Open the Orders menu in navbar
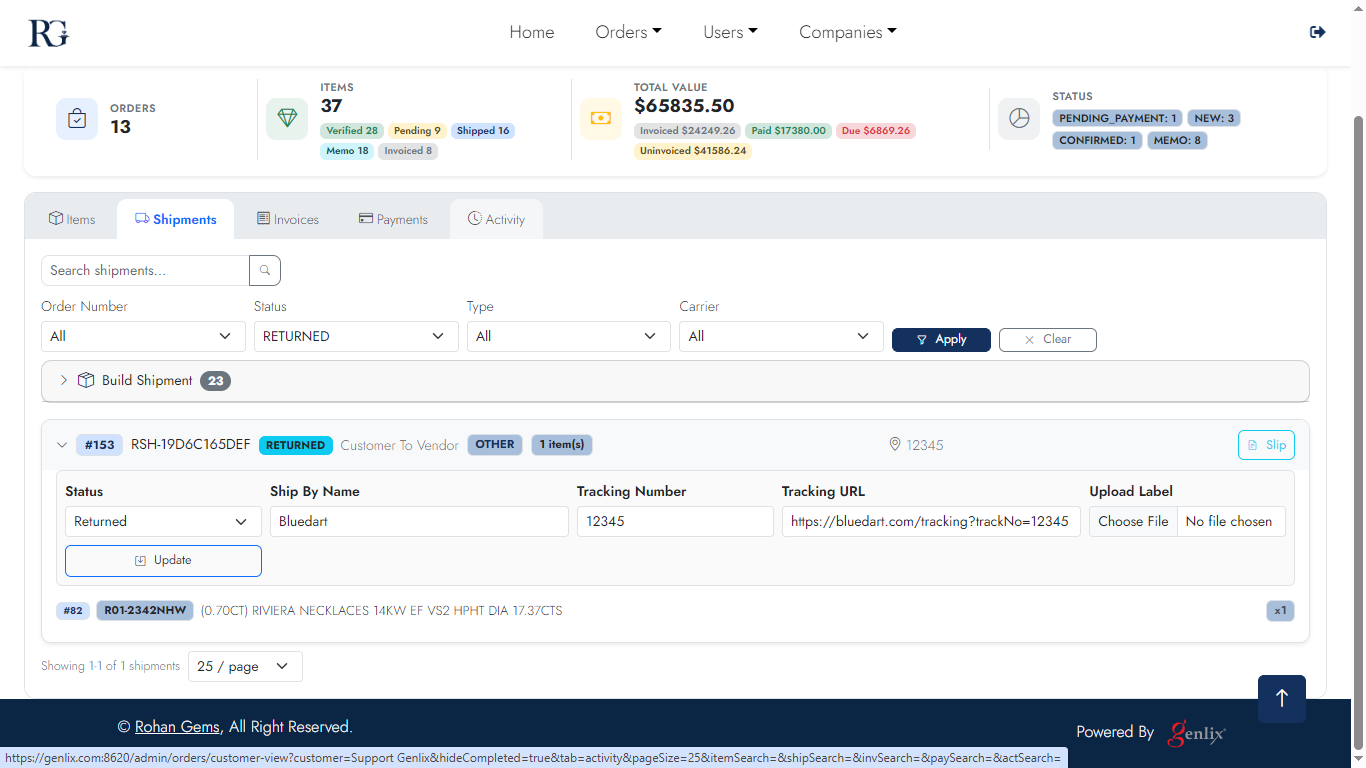This screenshot has height=768, width=1366. click(628, 32)
